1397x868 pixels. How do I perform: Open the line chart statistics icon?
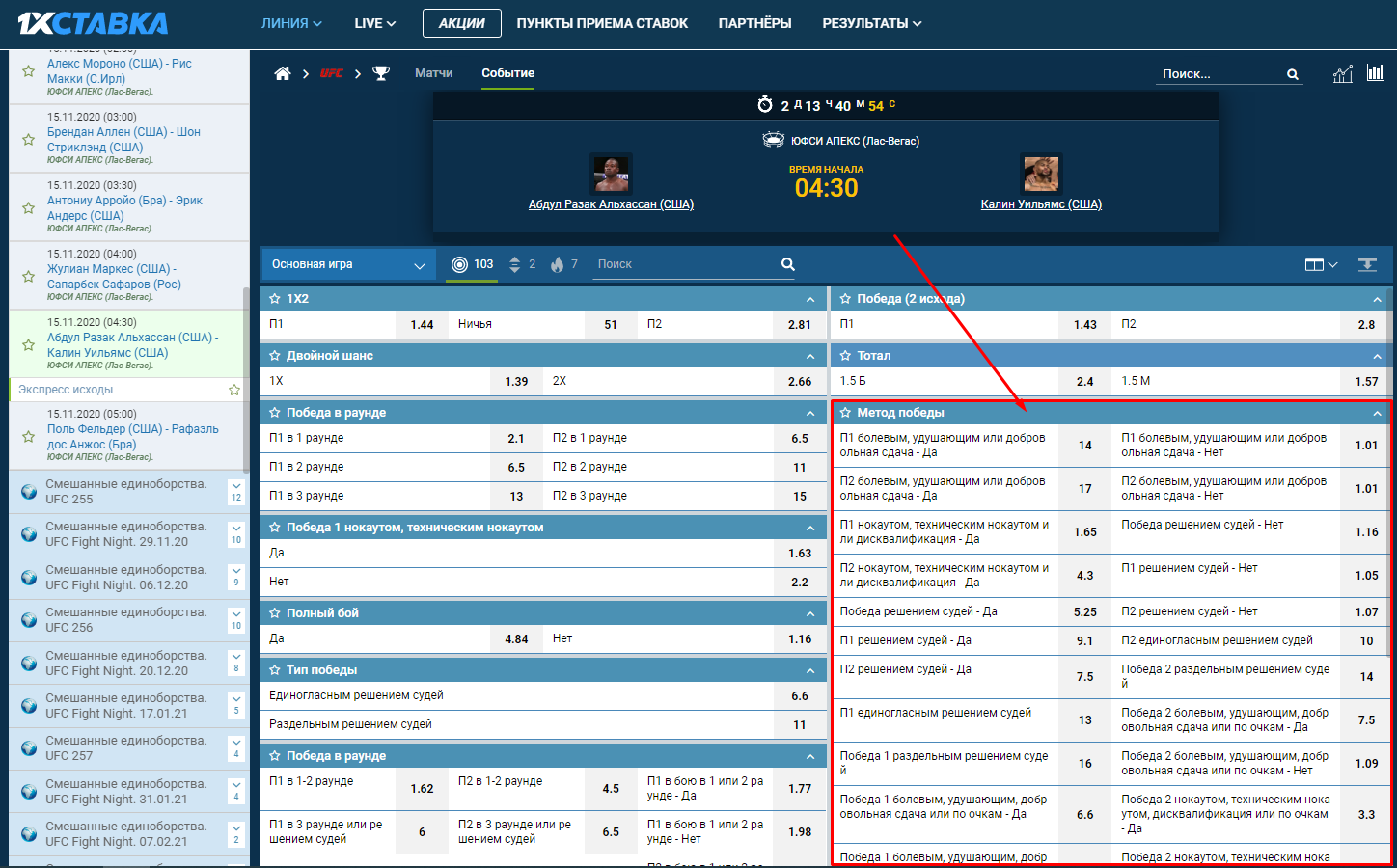pyautogui.click(x=1342, y=74)
